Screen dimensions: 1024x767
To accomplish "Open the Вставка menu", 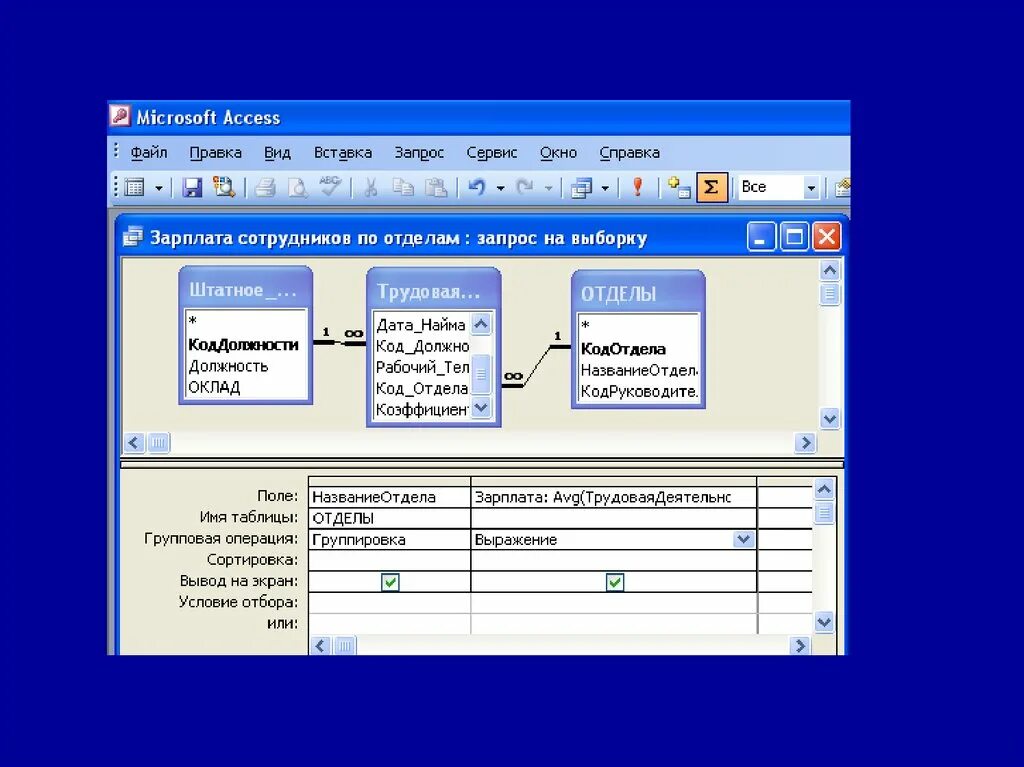I will (x=343, y=153).
